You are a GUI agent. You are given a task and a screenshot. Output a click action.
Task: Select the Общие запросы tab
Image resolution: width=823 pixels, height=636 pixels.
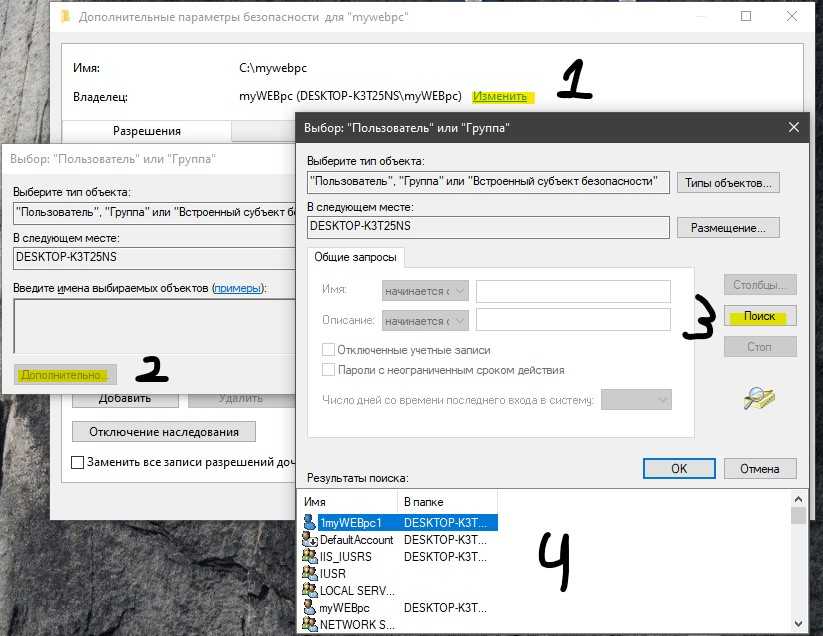point(355,257)
